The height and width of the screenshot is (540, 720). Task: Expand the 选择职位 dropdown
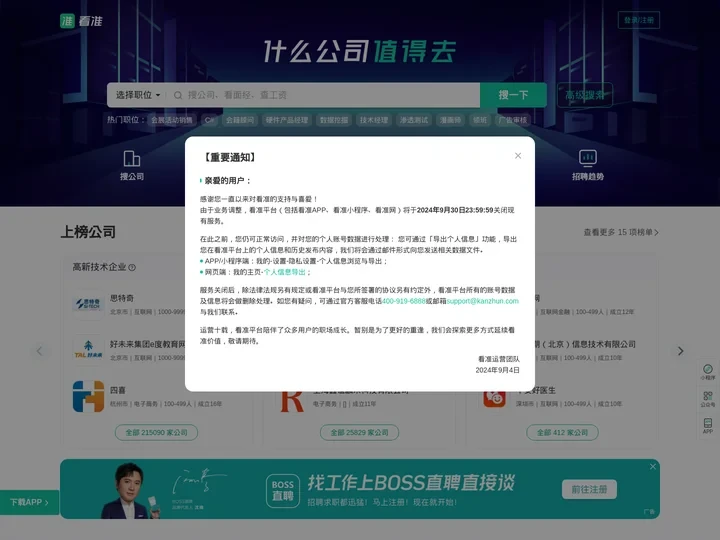click(138, 95)
